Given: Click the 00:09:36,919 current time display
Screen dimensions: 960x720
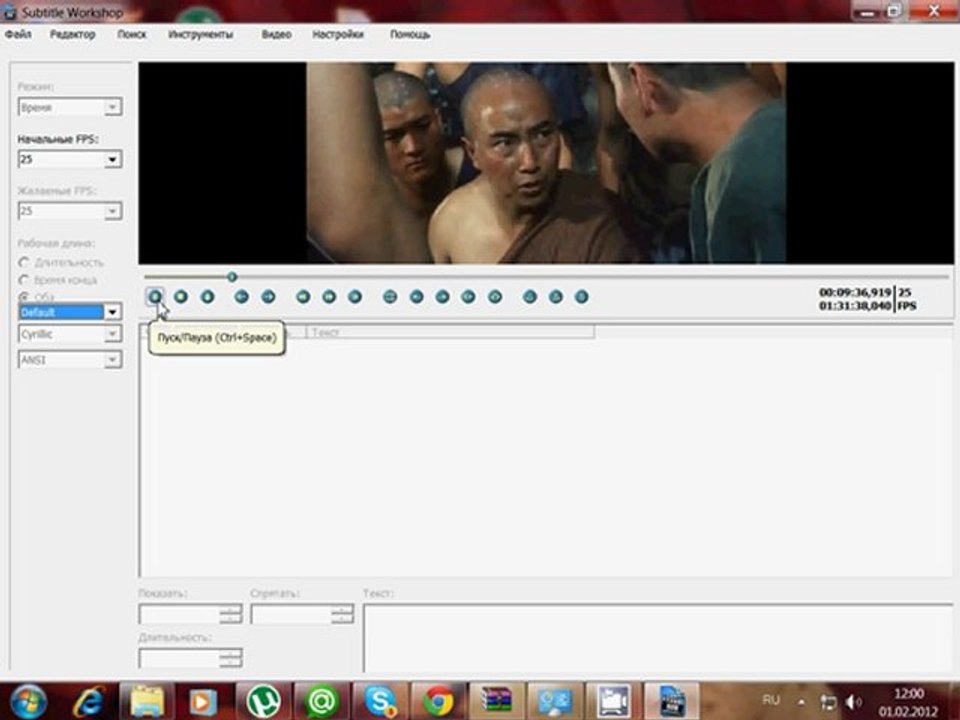Looking at the screenshot, I should tap(855, 293).
